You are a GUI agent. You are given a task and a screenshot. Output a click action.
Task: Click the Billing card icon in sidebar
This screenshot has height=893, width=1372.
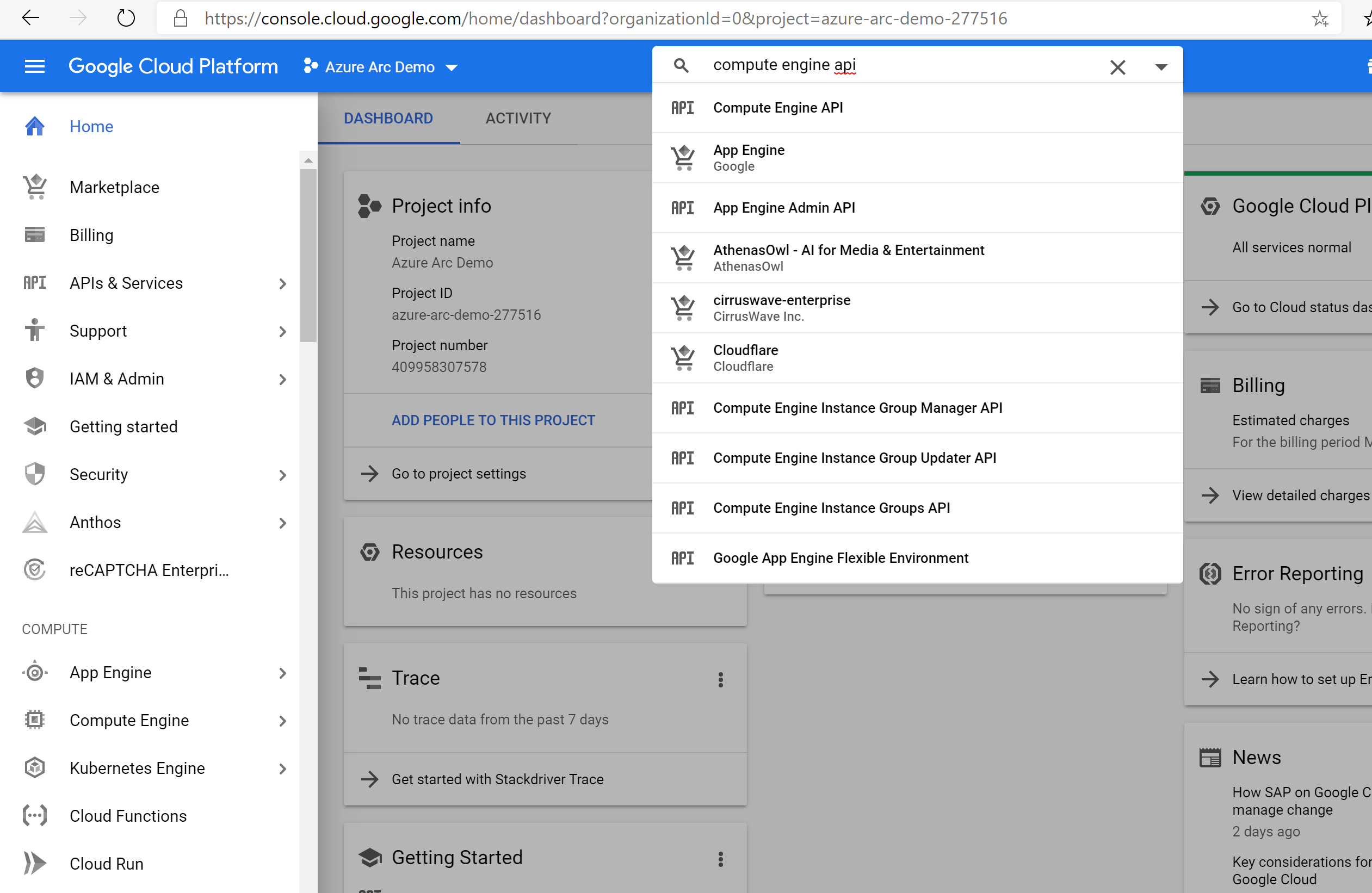pyautogui.click(x=35, y=235)
